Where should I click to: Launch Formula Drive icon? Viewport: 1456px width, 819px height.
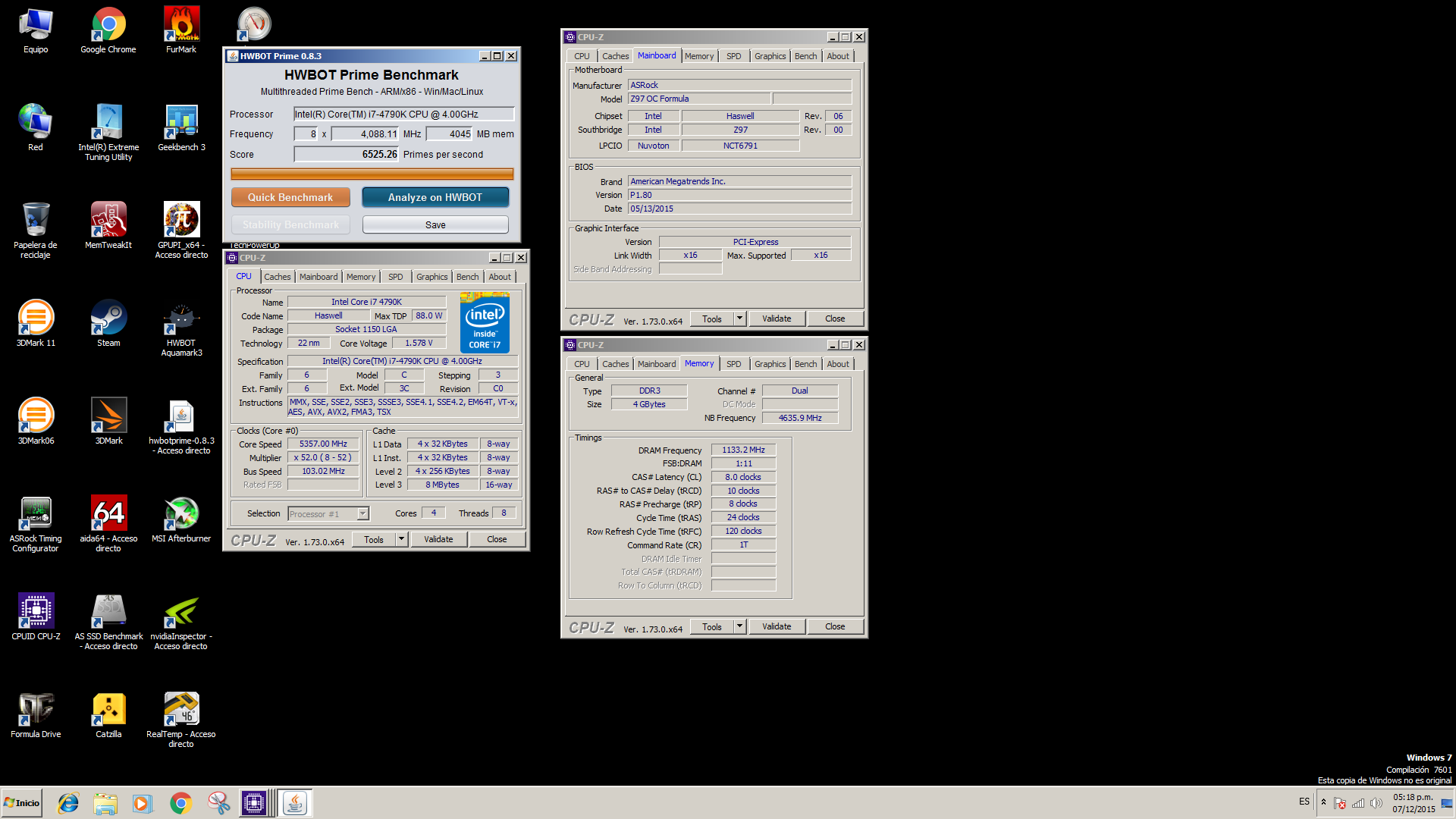[x=36, y=714]
